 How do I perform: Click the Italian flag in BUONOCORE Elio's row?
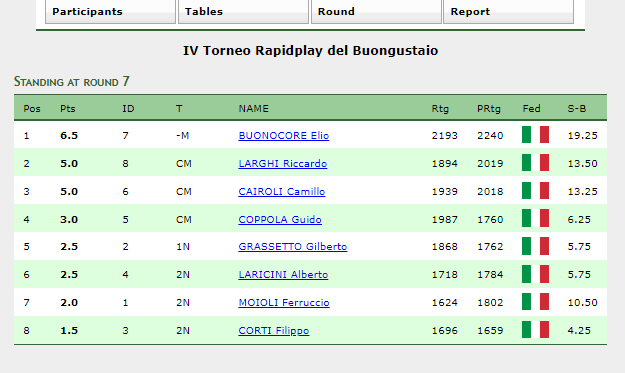[535, 135]
